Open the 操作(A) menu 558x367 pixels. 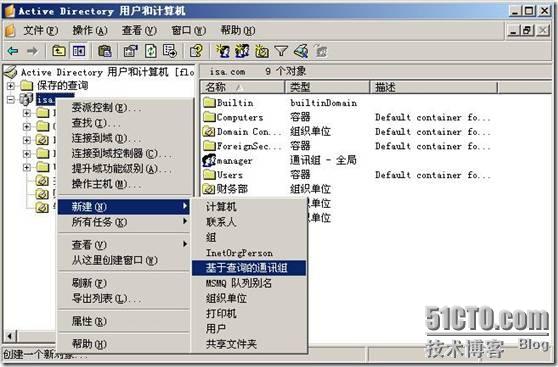(90, 31)
